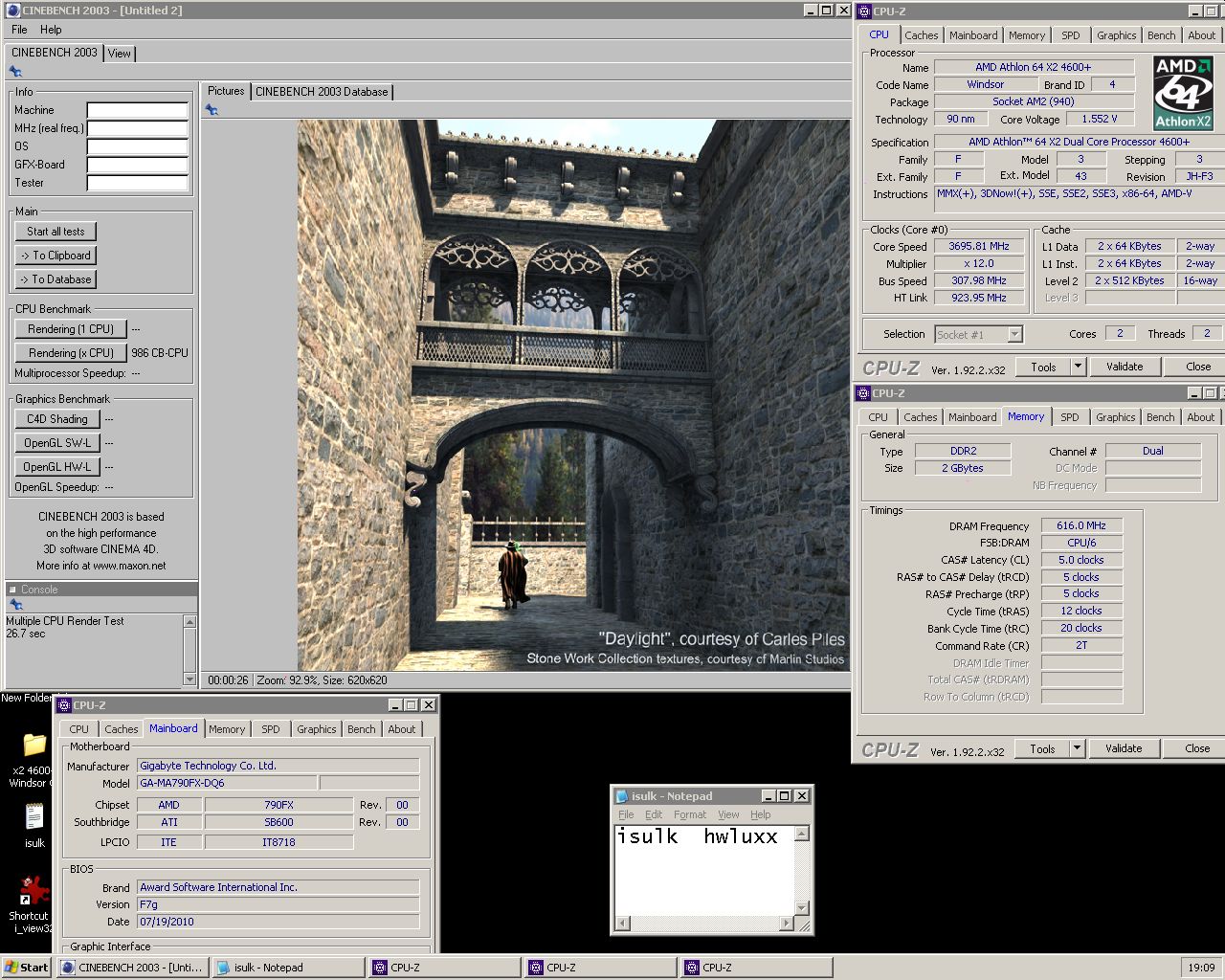The width and height of the screenshot is (1225, 980).
Task: Click the pin icon in the Console panel
Action: click(x=15, y=605)
